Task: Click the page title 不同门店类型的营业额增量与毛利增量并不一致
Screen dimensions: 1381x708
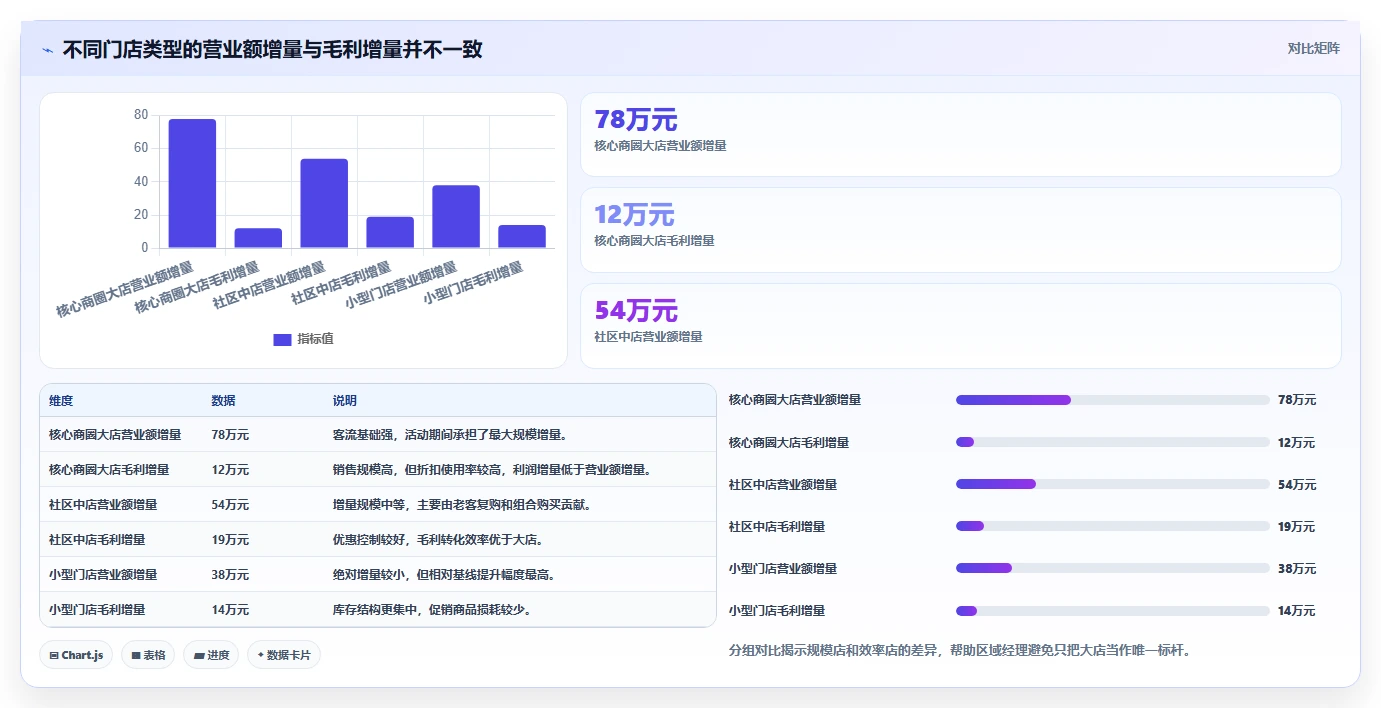Action: click(x=272, y=50)
